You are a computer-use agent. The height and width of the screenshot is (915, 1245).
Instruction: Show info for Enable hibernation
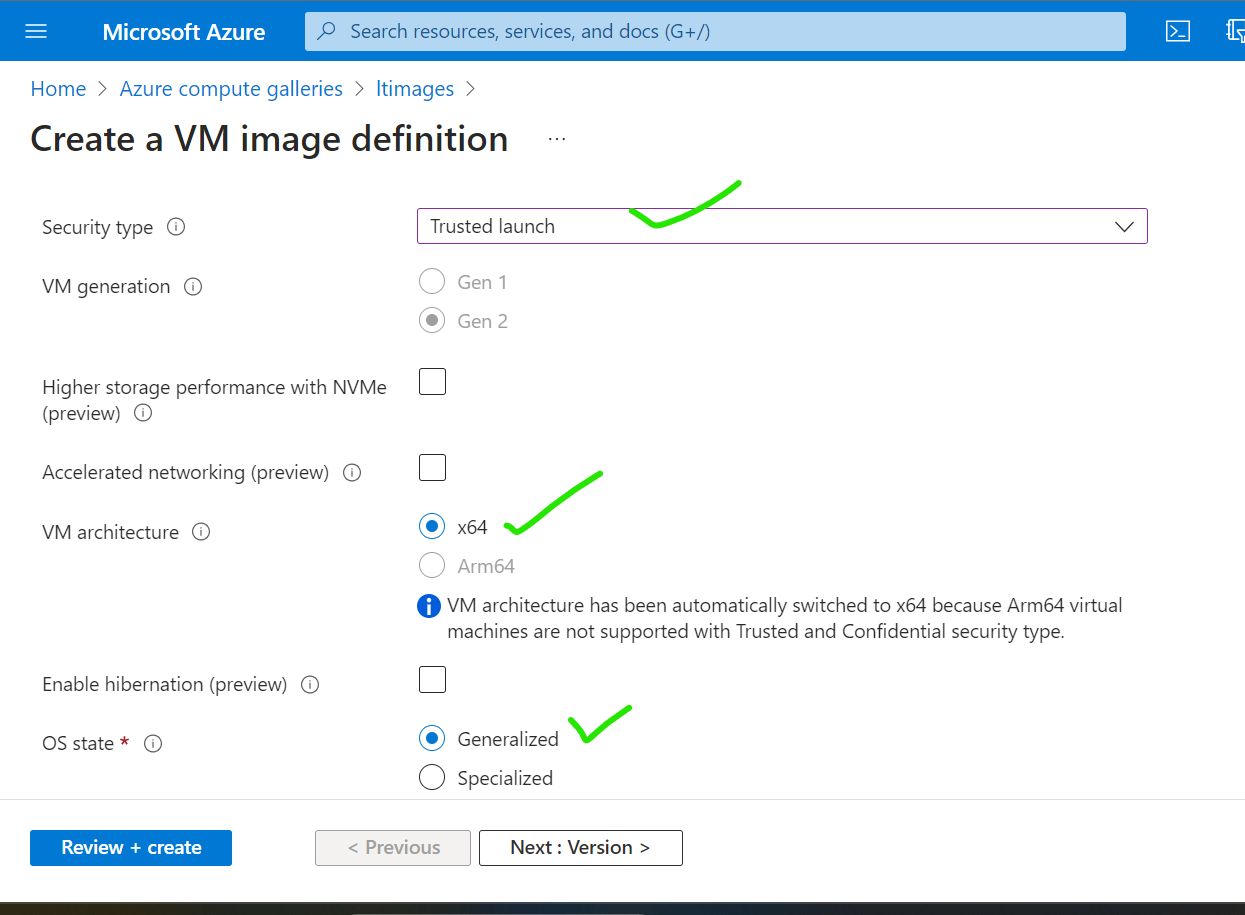point(310,685)
